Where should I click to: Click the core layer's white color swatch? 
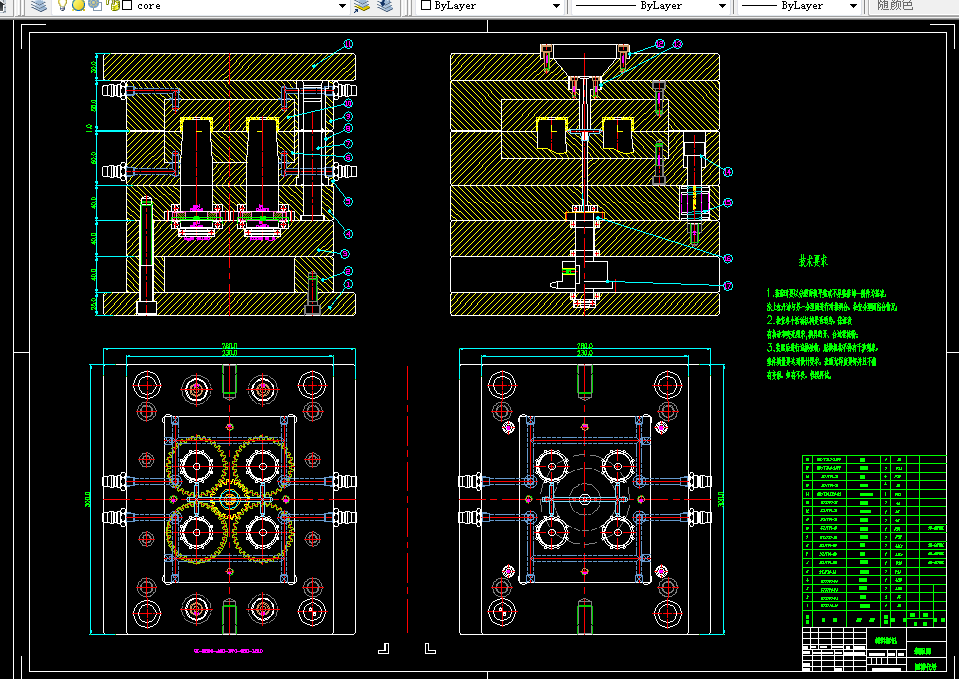(x=127, y=6)
